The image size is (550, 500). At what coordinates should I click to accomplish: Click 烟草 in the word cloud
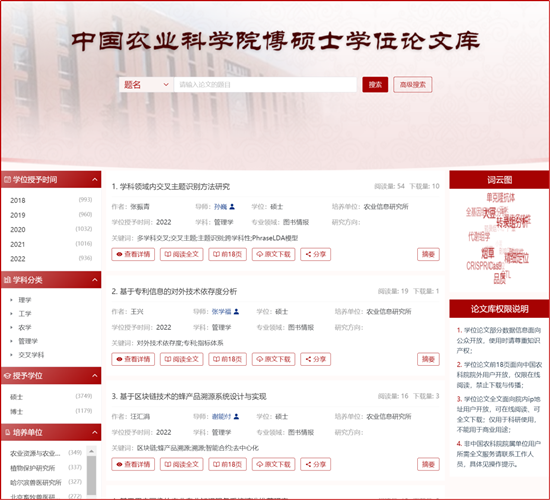488,252
